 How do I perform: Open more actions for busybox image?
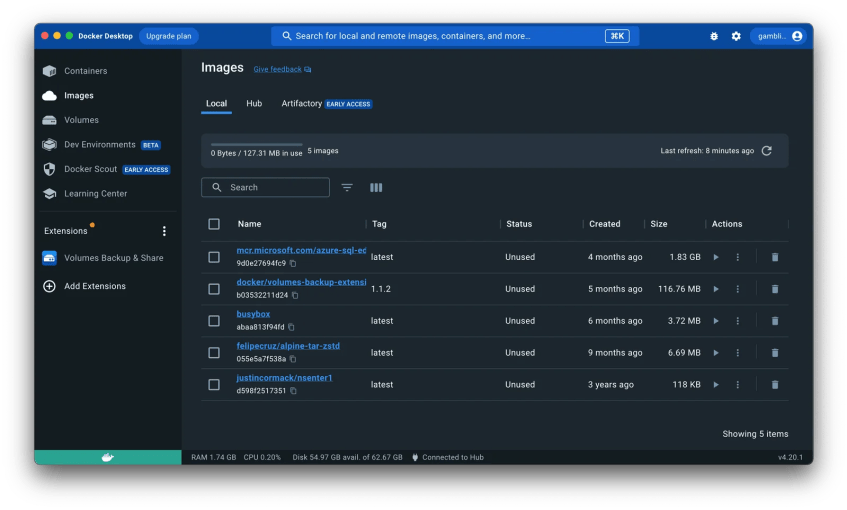(737, 321)
